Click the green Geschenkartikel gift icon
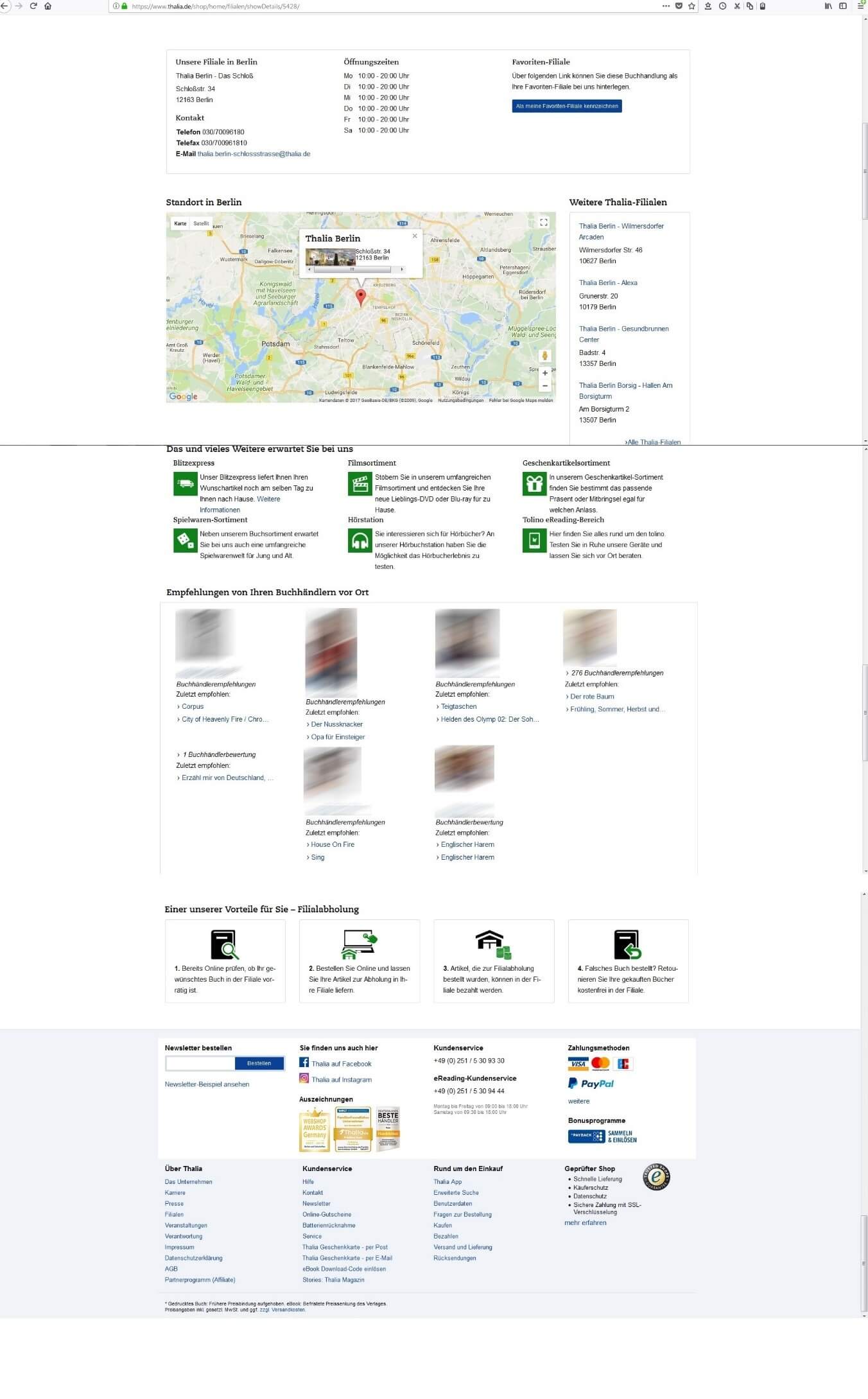The image size is (868, 1399). [534, 483]
